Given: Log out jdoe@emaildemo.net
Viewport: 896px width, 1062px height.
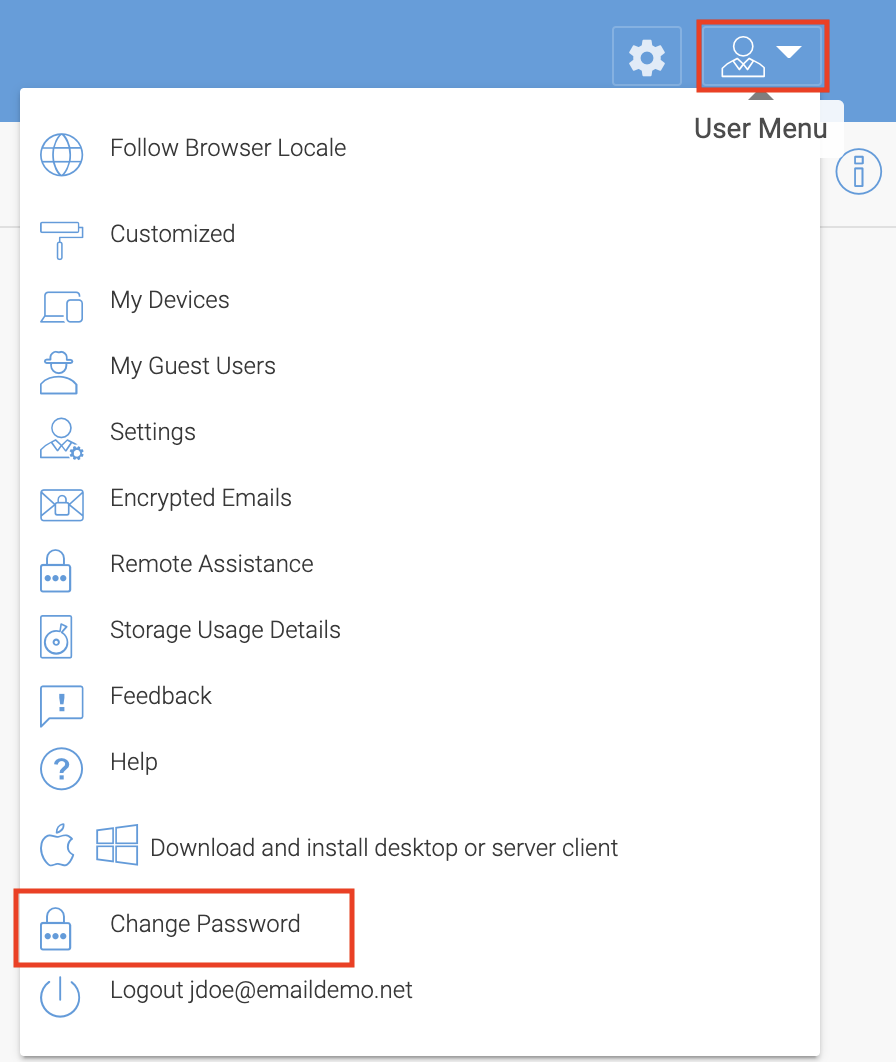Looking at the screenshot, I should 261,990.
